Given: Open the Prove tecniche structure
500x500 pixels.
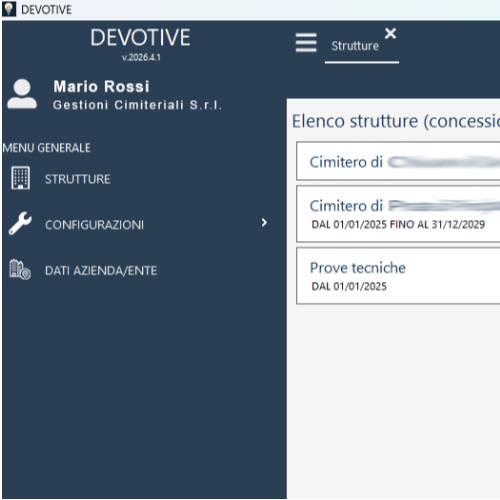Looking at the screenshot, I should pos(398,276).
